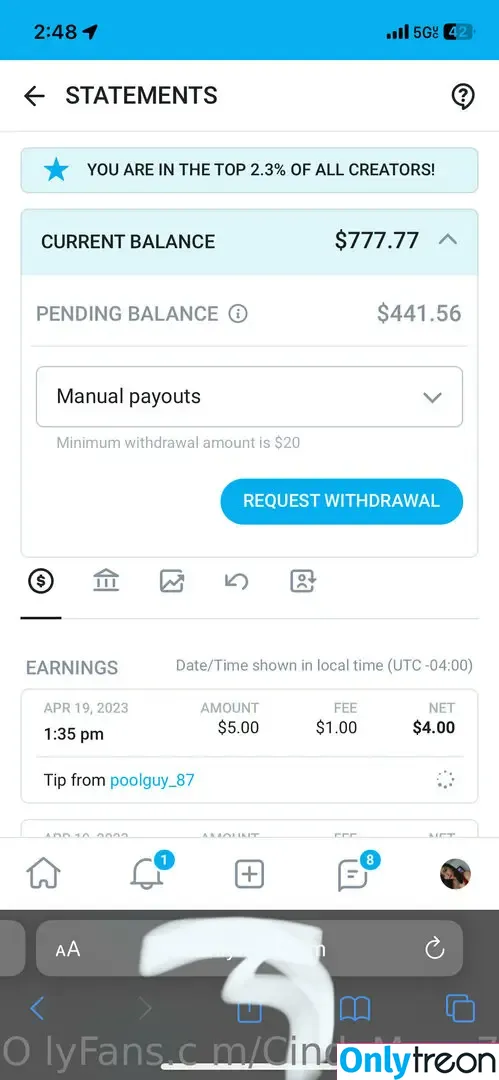This screenshot has height=1080, width=499.
Task: Create new post with plus icon
Action: pyautogui.click(x=250, y=875)
